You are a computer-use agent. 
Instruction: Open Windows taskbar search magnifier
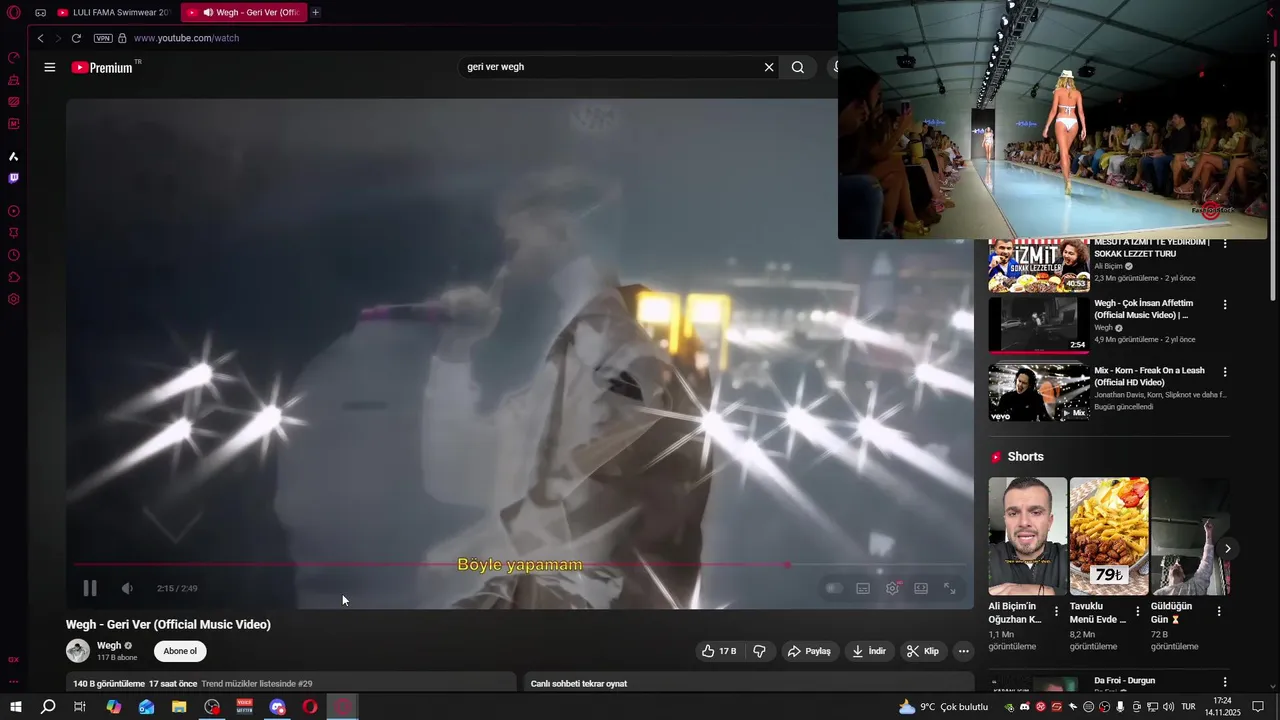(x=48, y=707)
